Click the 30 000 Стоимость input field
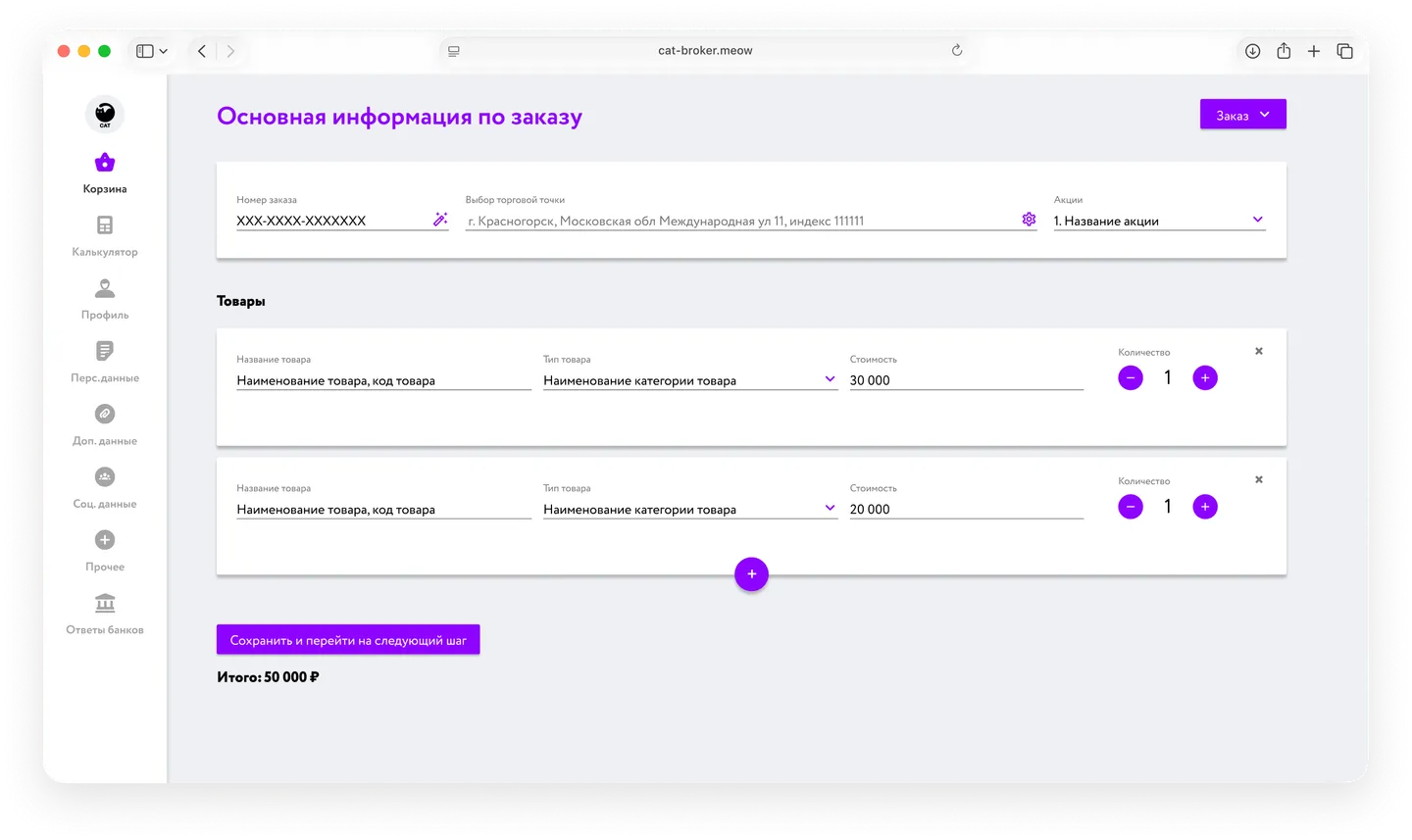The width and height of the screenshot is (1412, 840). point(965,380)
